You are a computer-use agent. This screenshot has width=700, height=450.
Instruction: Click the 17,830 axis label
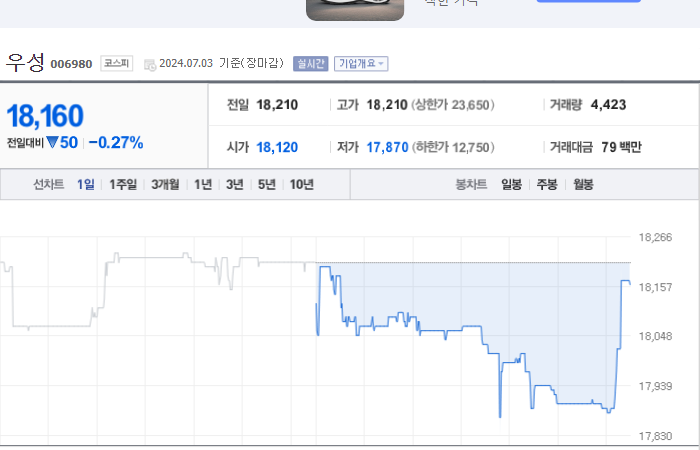[655, 436]
